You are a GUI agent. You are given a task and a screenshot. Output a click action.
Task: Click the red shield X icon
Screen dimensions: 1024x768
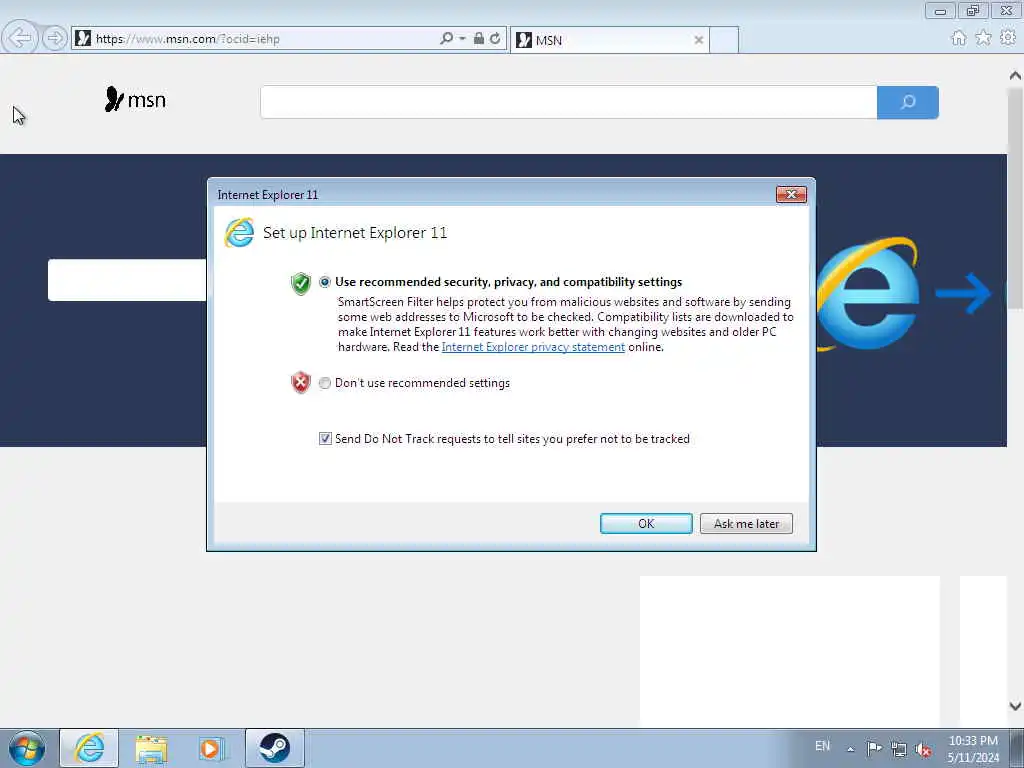(x=300, y=383)
